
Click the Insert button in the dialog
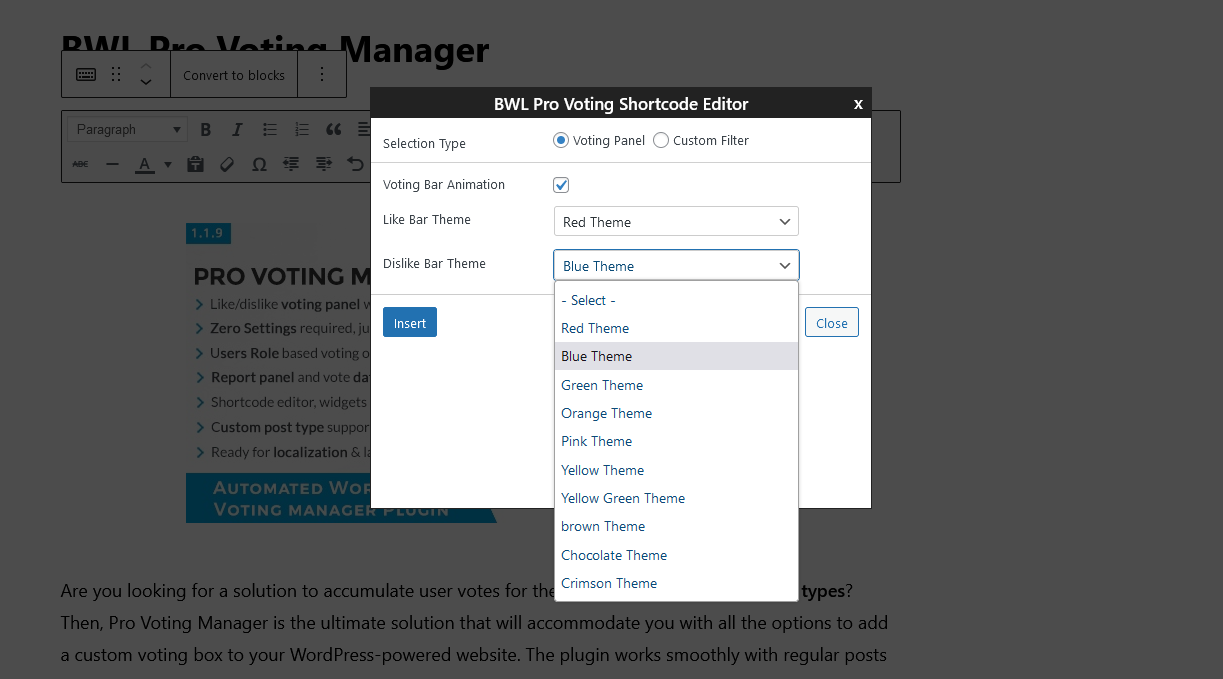click(x=409, y=322)
